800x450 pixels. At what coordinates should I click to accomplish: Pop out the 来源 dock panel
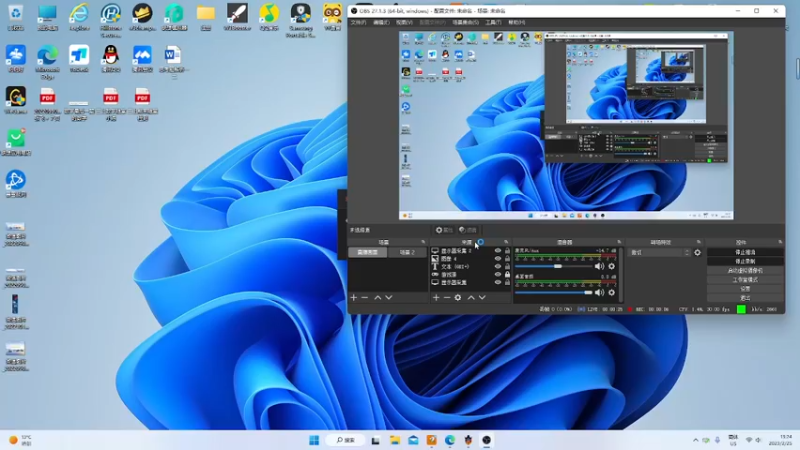click(506, 242)
